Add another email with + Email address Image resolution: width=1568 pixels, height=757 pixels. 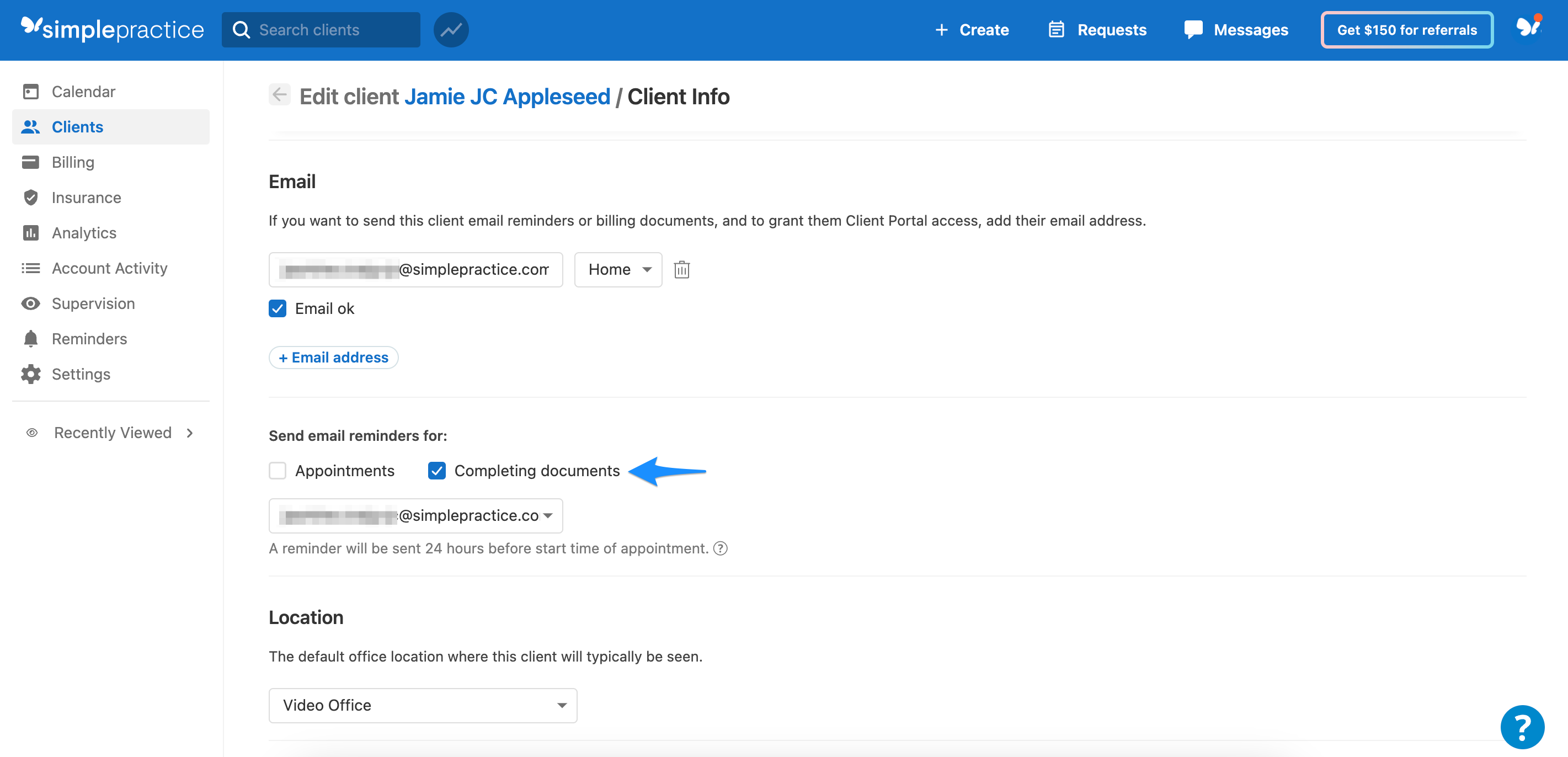point(333,357)
